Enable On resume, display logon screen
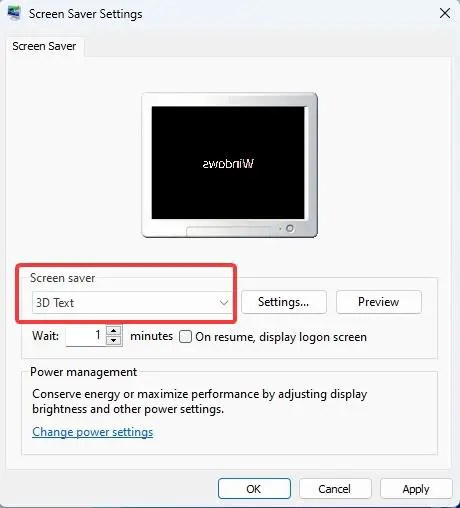The image size is (460, 508). coord(185,337)
